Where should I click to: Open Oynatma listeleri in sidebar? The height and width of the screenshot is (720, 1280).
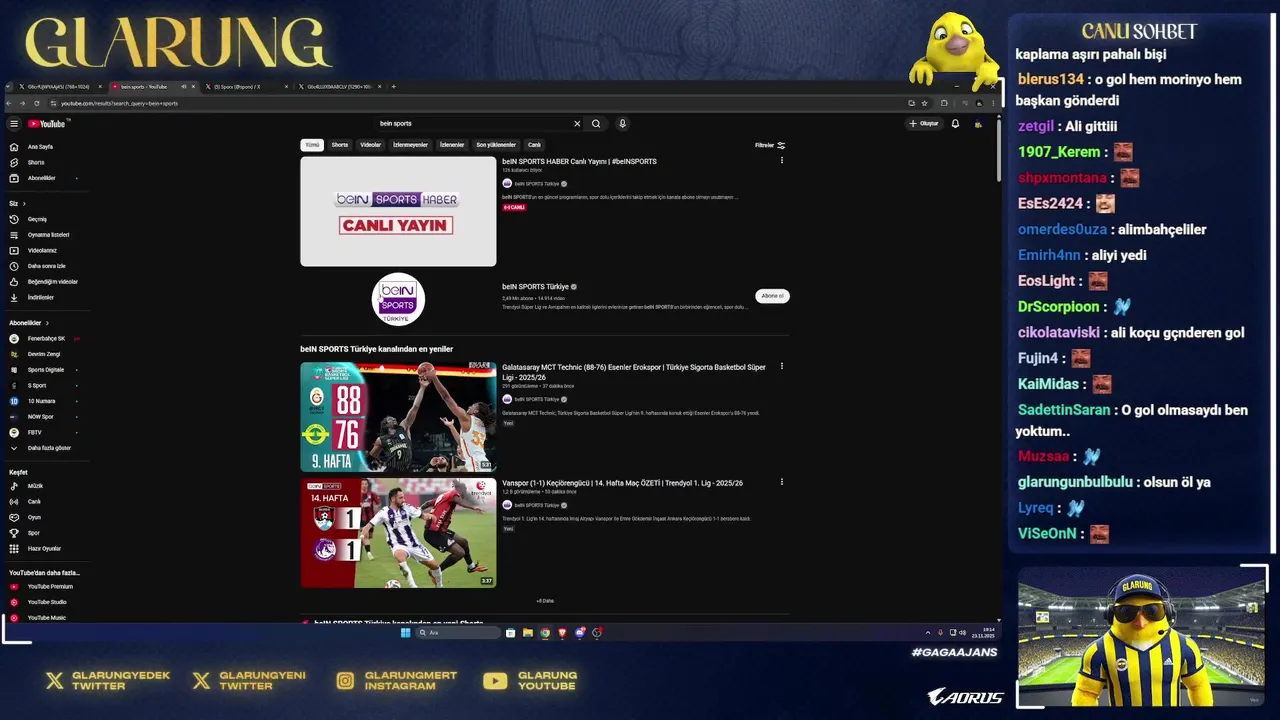pyautogui.click(x=48, y=235)
